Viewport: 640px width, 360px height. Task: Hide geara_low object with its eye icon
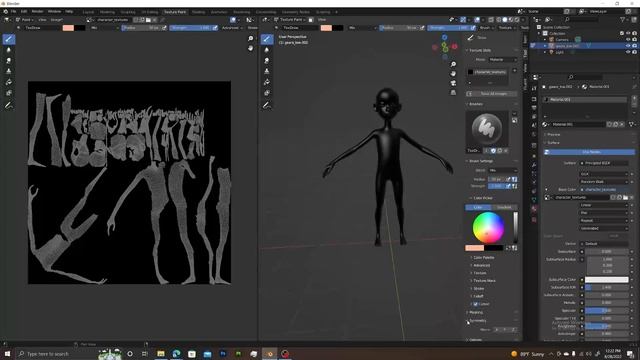pos(628,46)
